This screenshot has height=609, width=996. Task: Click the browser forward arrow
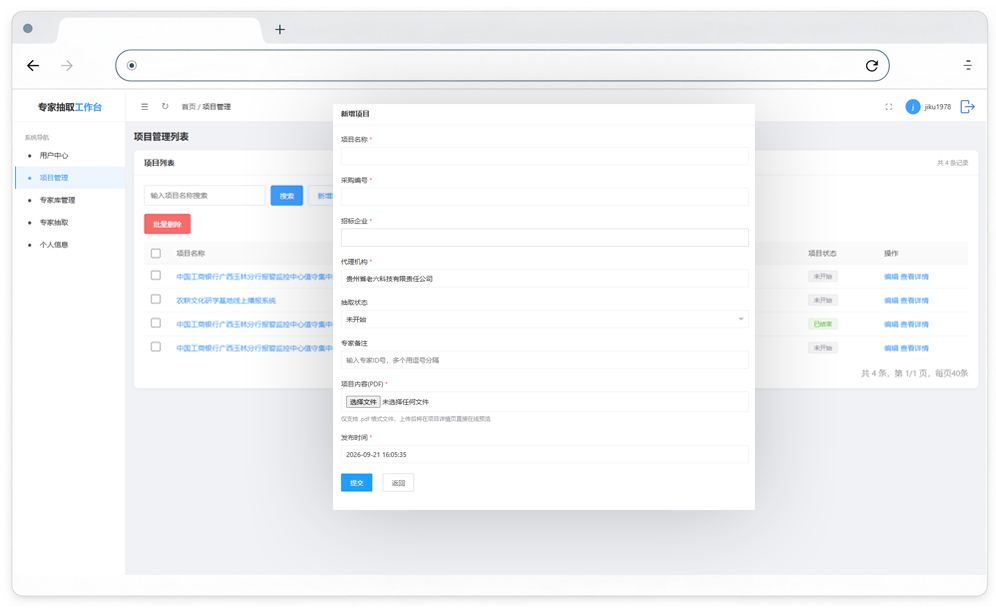coord(67,65)
